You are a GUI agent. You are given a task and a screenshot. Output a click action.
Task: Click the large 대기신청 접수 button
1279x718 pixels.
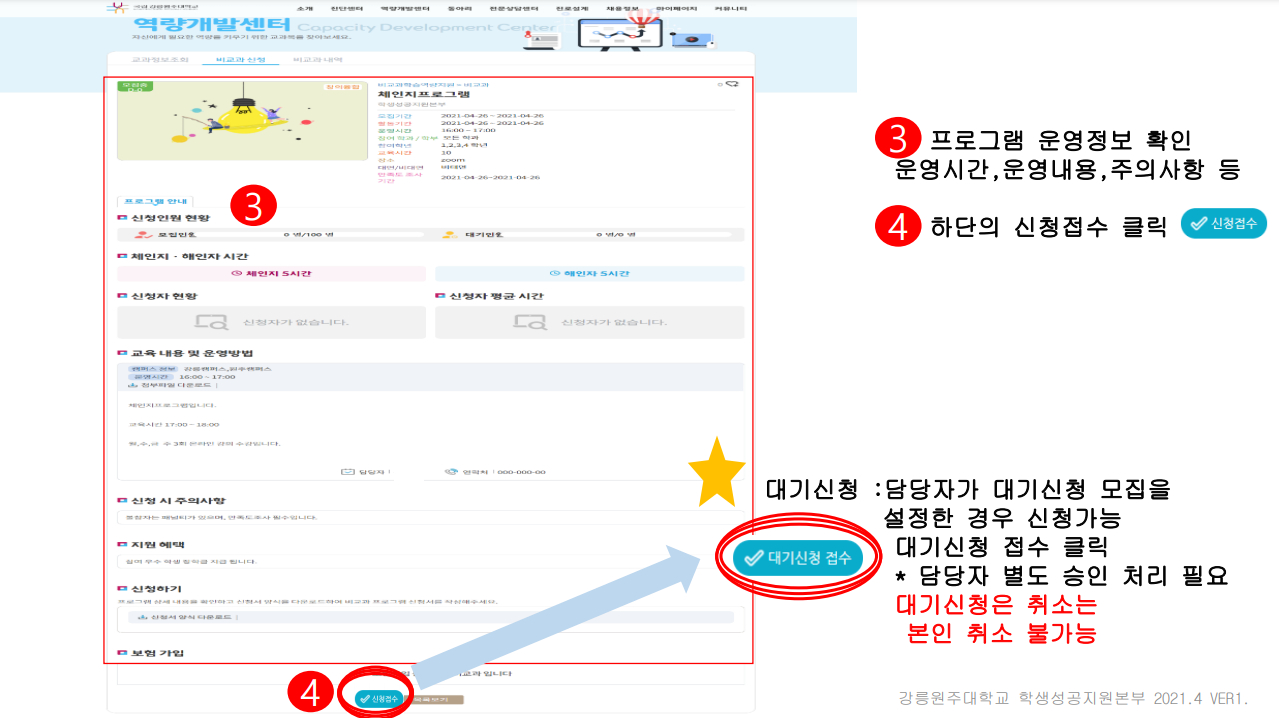tap(797, 558)
